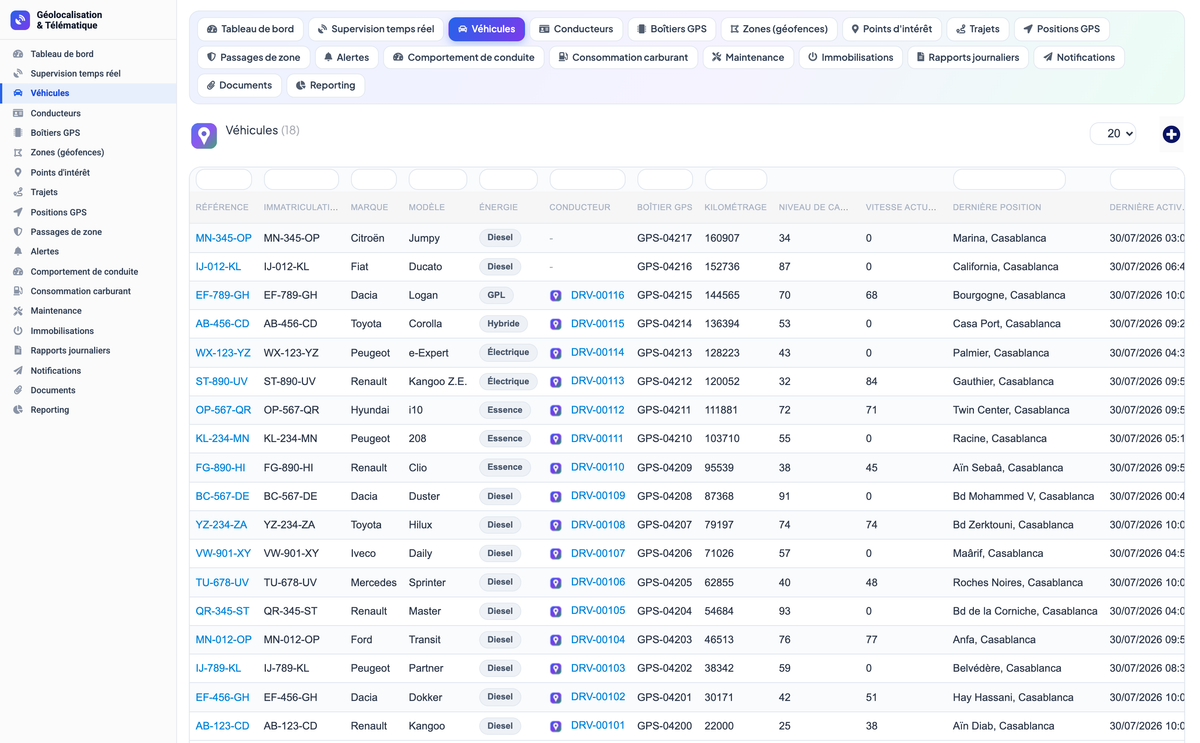The image size is (1200, 743).
Task: Open the Comportement de conduite tab
Action: [464, 57]
